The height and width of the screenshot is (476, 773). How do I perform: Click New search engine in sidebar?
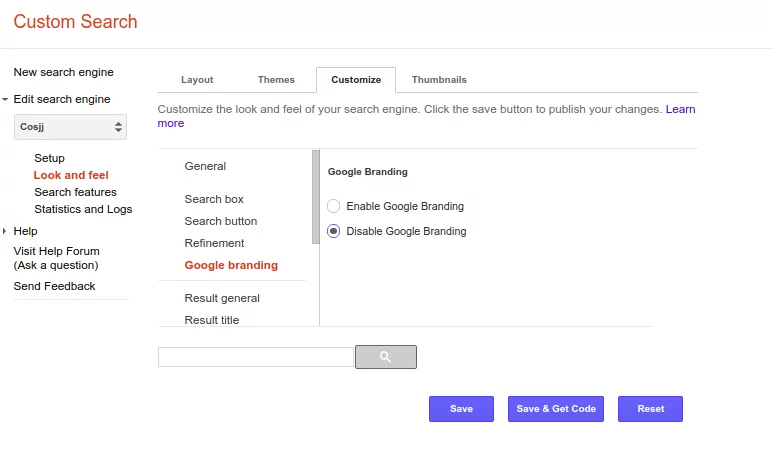63,72
